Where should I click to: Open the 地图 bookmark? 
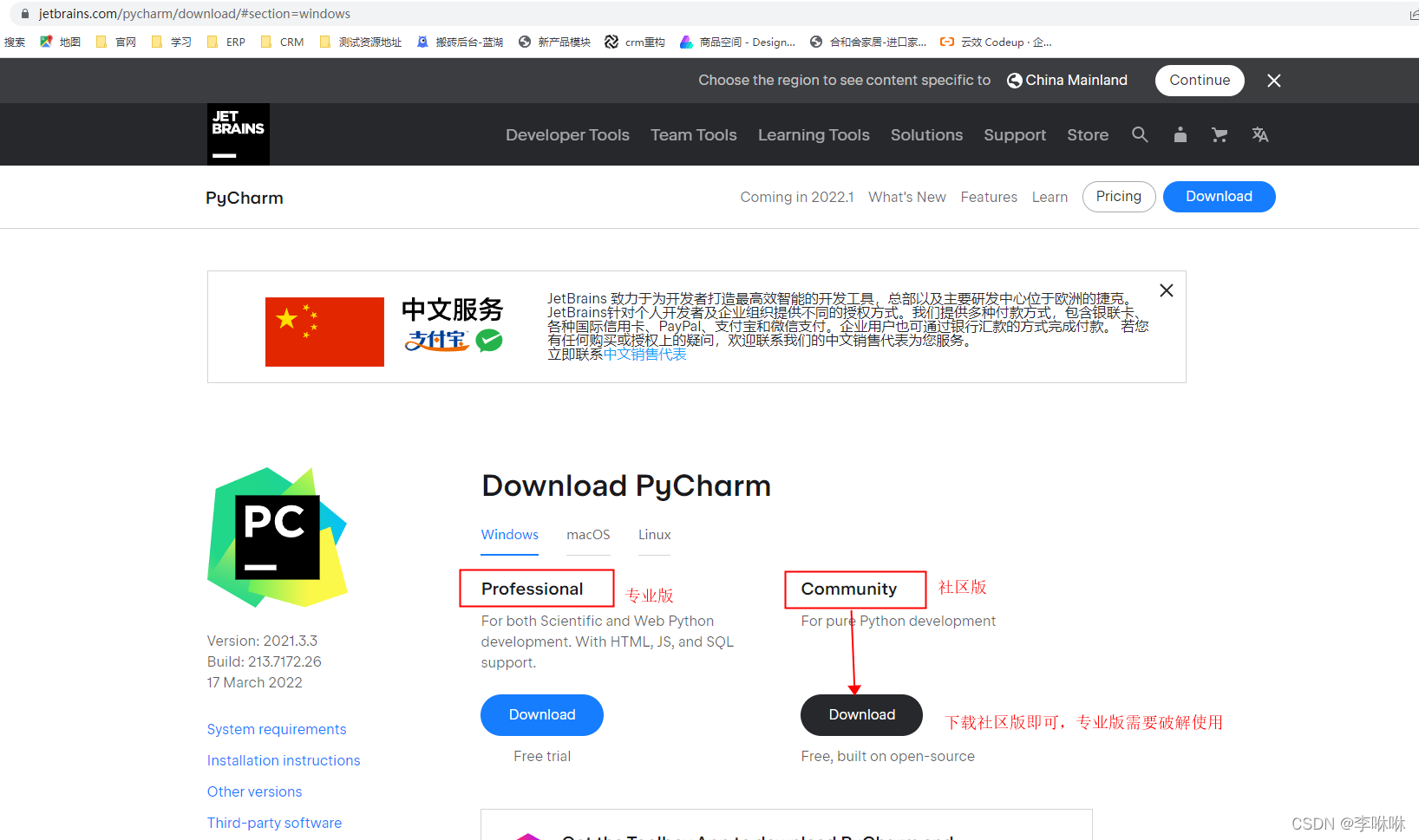coord(60,42)
